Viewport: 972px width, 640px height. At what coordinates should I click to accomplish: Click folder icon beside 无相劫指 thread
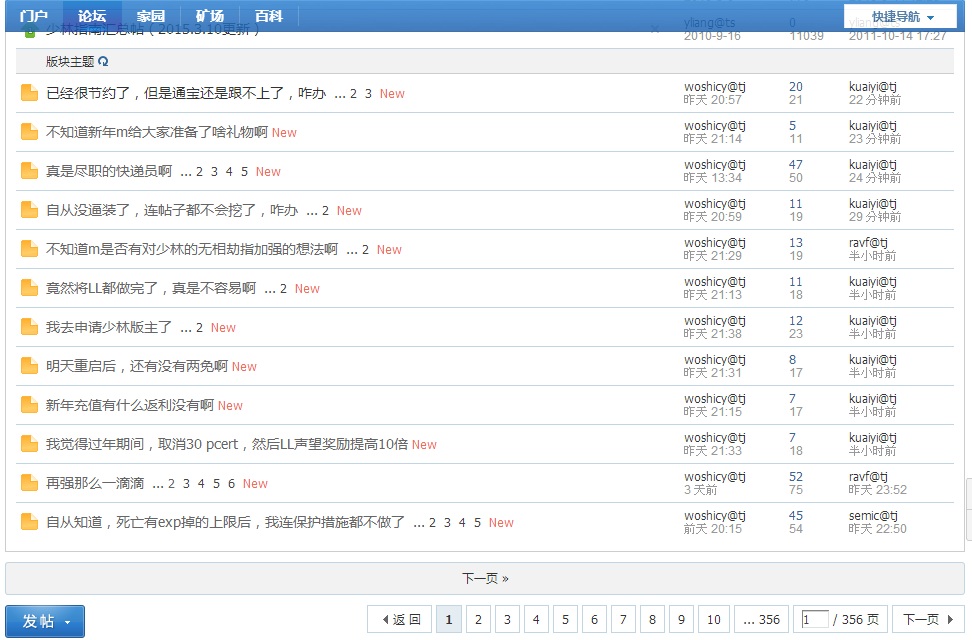[29, 249]
